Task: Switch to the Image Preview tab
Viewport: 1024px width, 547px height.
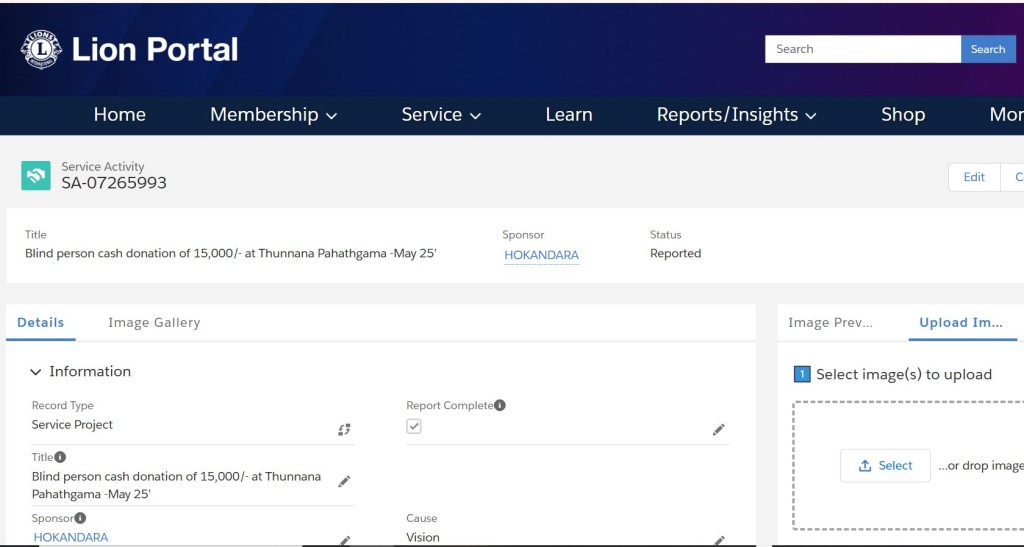Action: (x=830, y=322)
